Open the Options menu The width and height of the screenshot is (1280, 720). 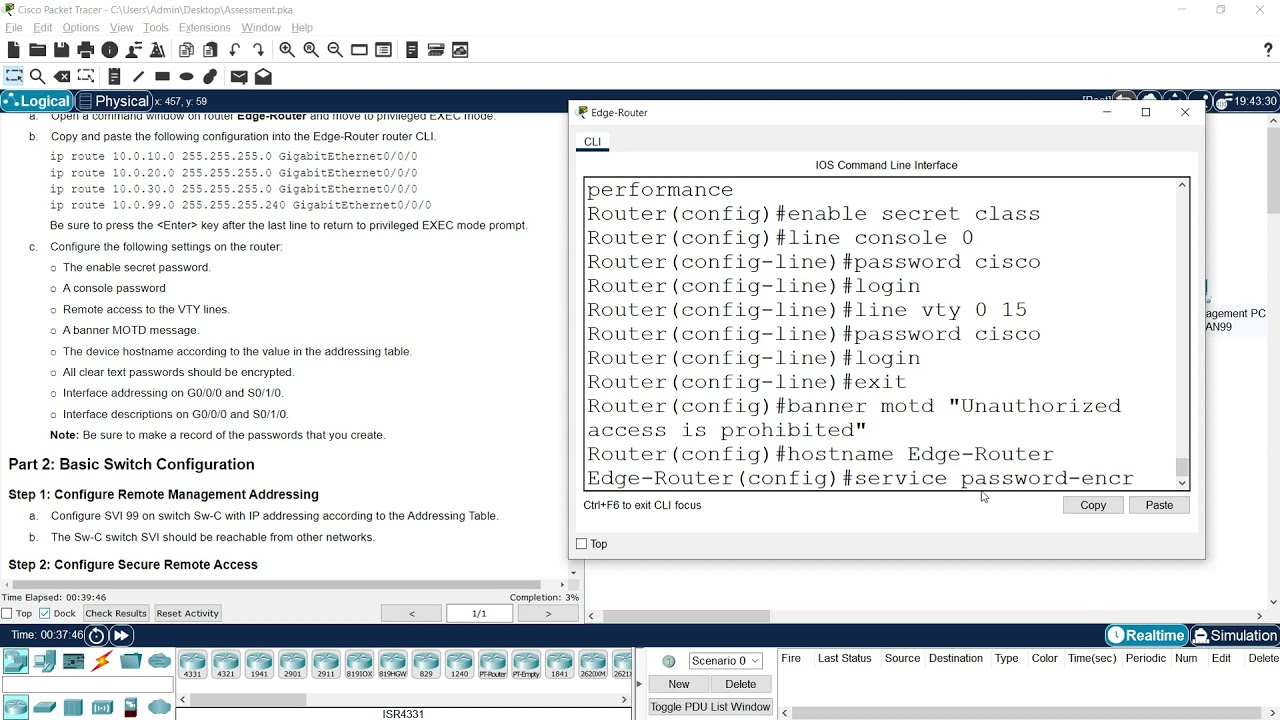tap(81, 27)
